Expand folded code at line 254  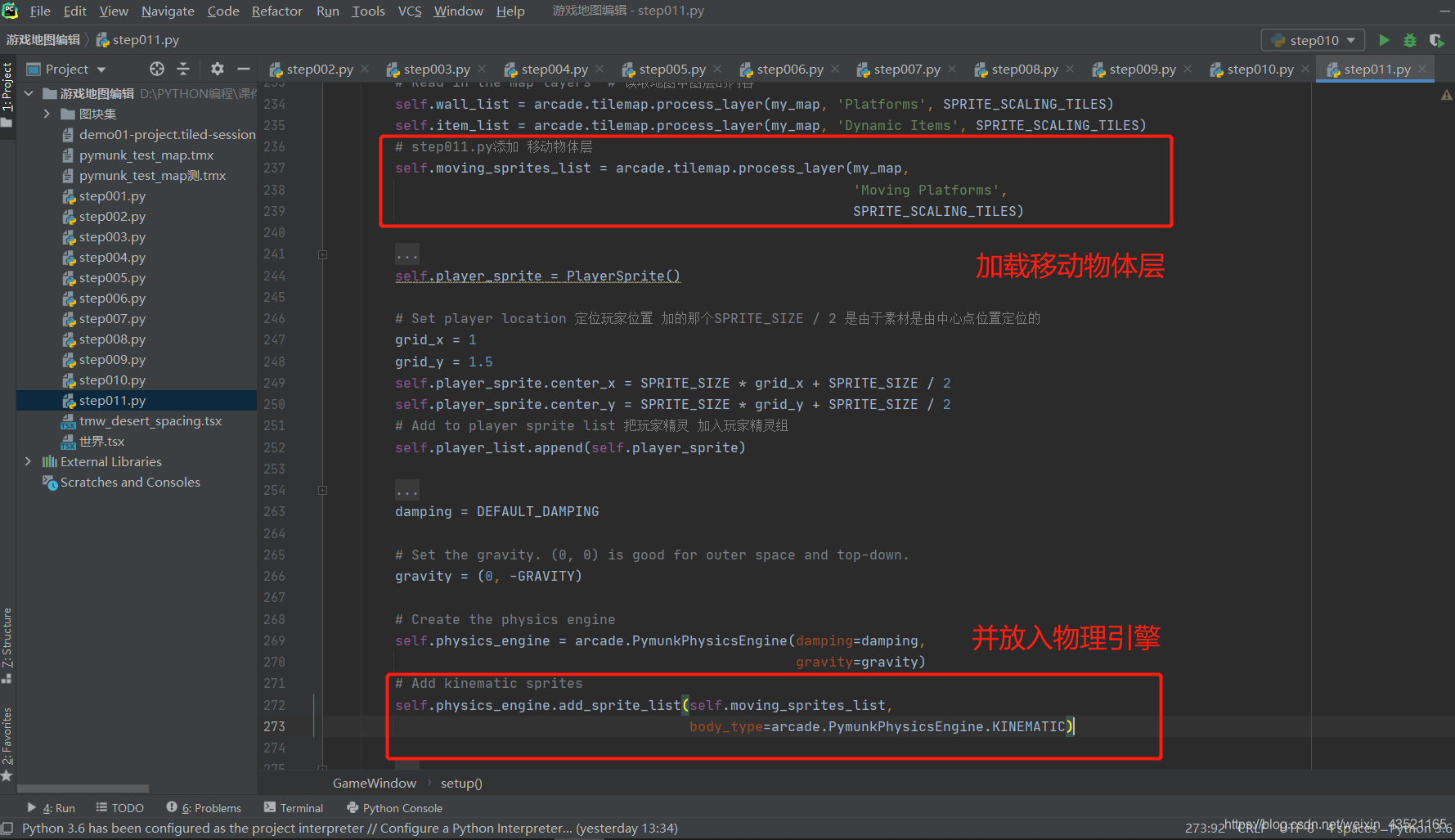[322, 490]
